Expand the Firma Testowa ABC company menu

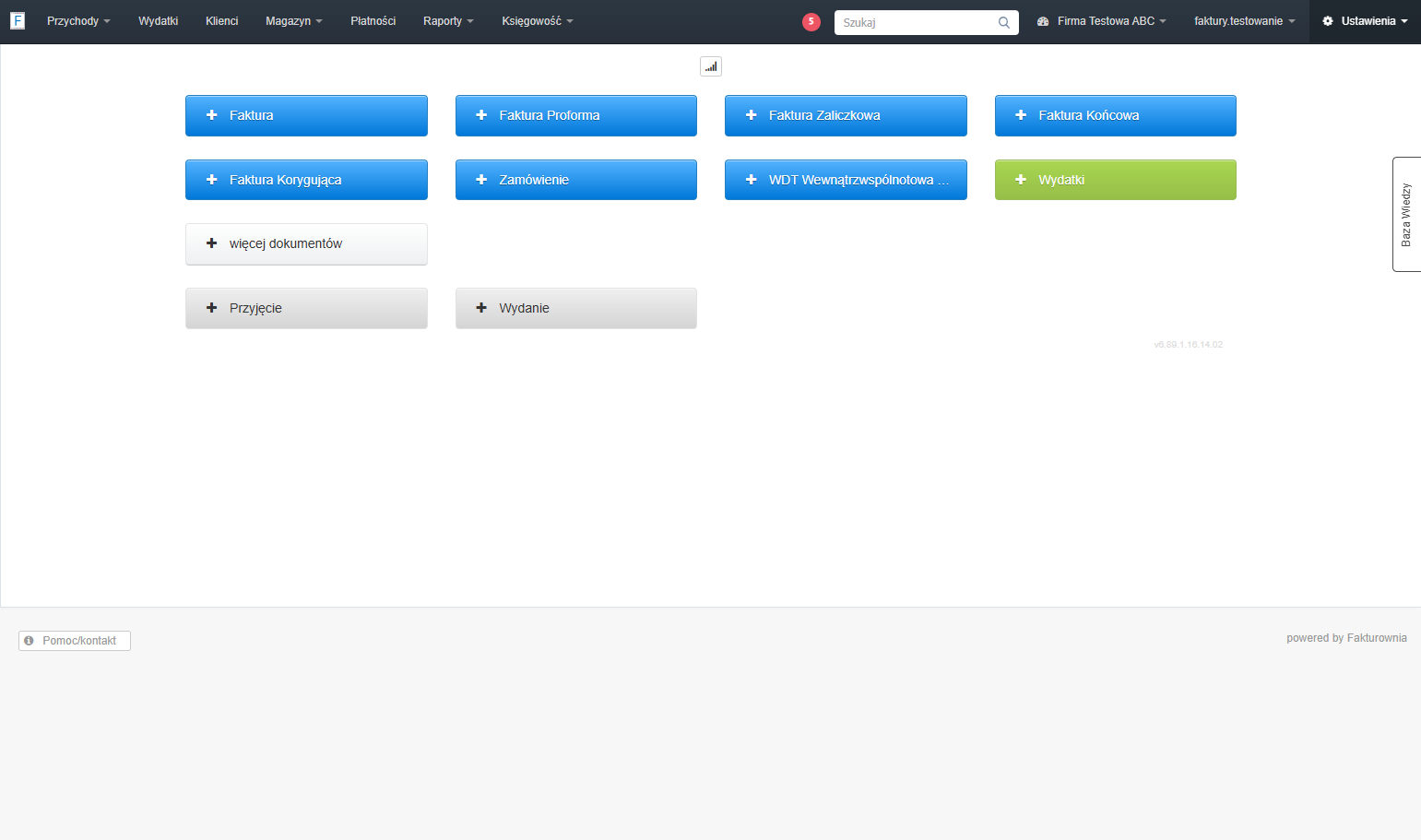click(x=1102, y=21)
